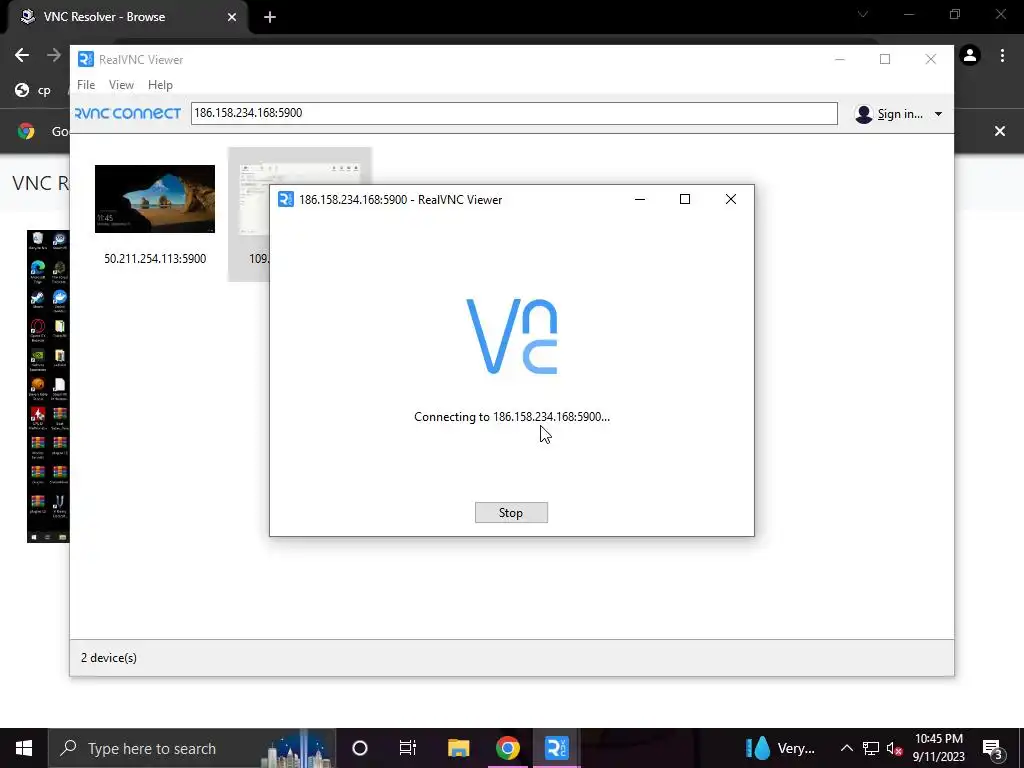Image resolution: width=1024 pixels, height=768 pixels.
Task: Click the VNC address bar with 186.158.234.168:5900
Action: click(514, 113)
